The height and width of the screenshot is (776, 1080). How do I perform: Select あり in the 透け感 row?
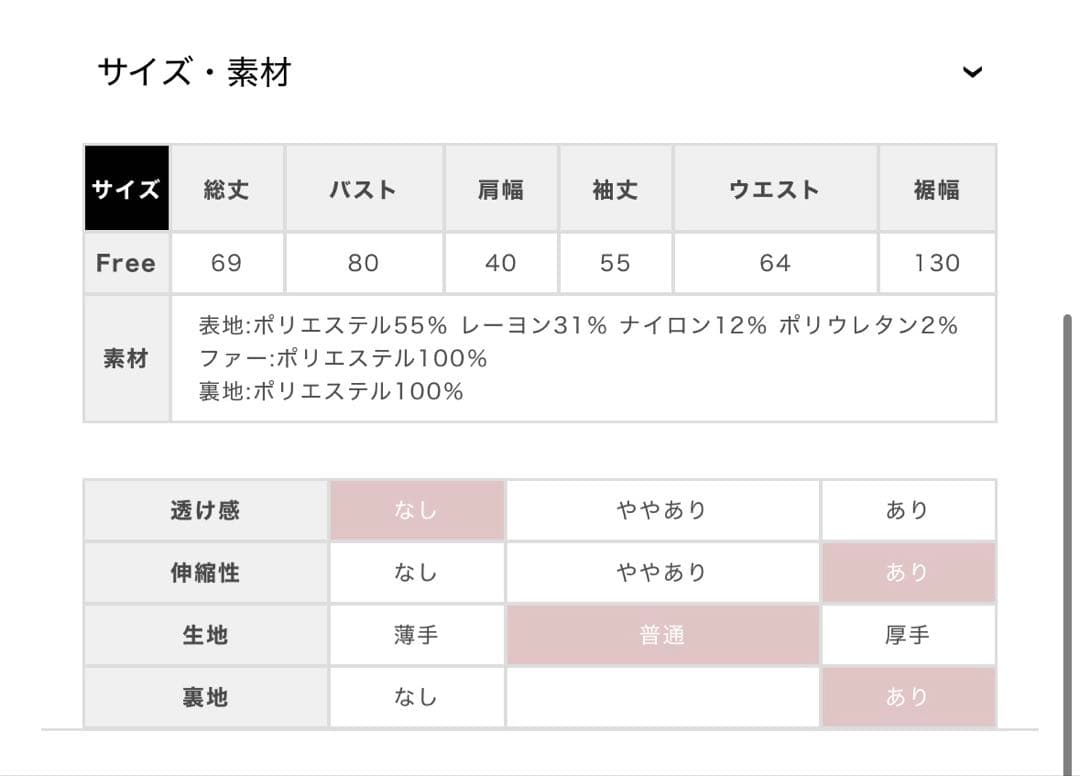908,510
